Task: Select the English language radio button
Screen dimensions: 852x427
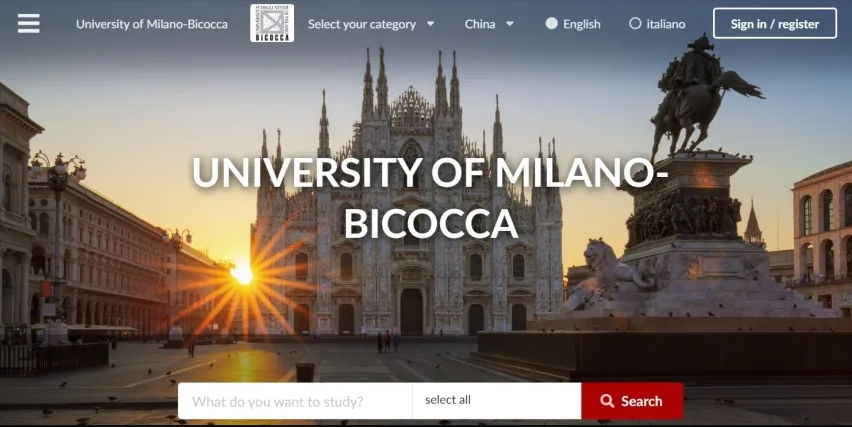Action: tap(552, 23)
